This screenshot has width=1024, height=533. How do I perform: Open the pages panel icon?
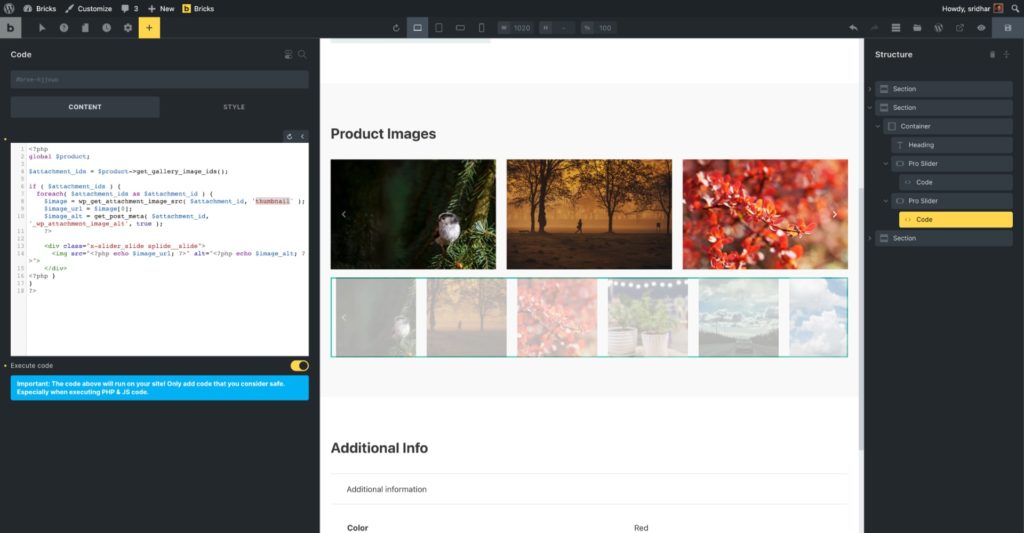pyautogui.click(x=85, y=27)
